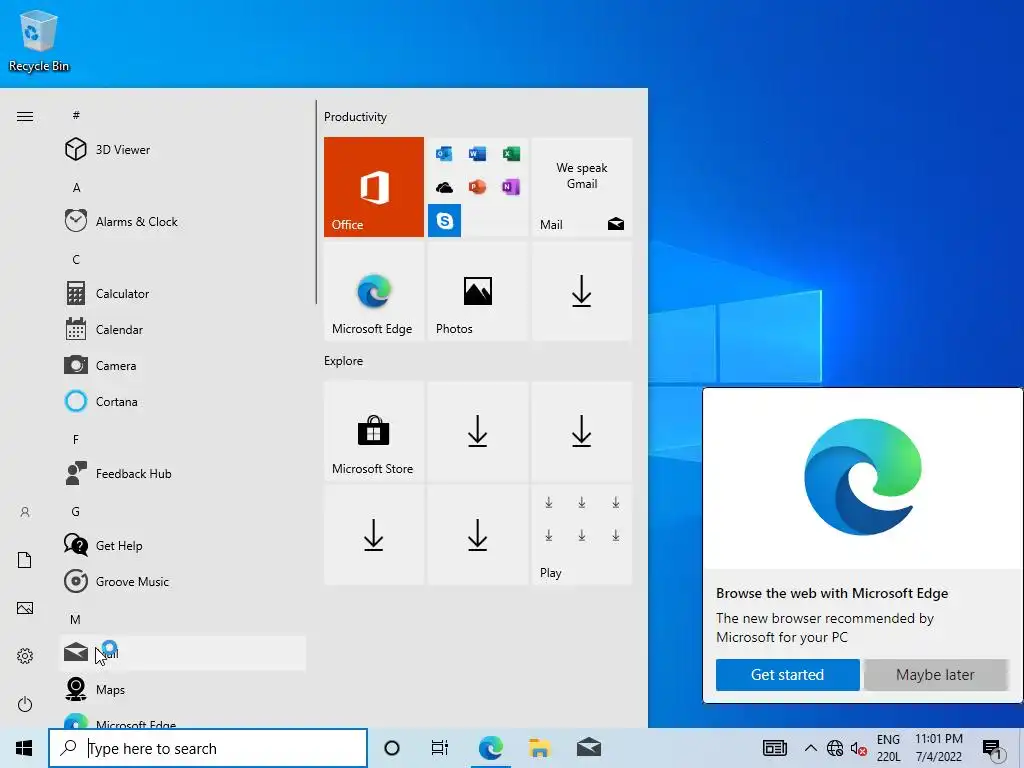The width and height of the screenshot is (1024, 768).
Task: Open Mail entry in the app list
Action: [182, 653]
